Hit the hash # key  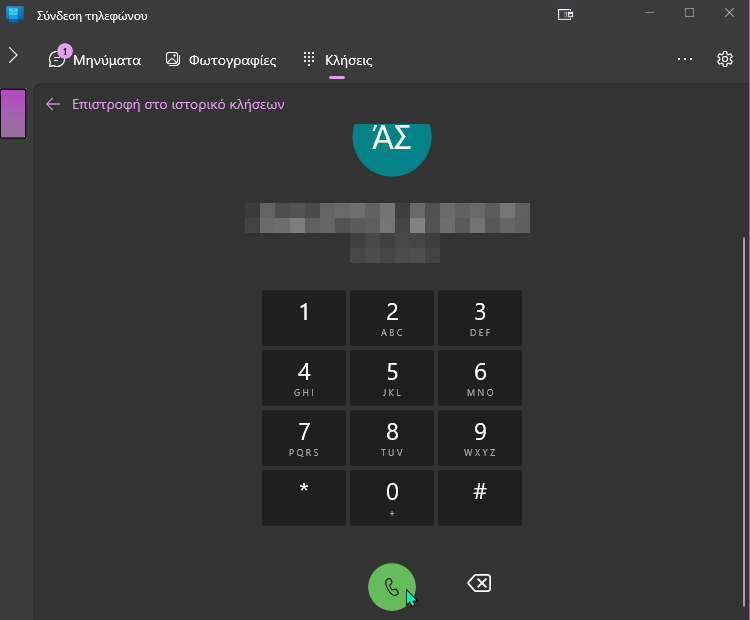[x=480, y=498]
